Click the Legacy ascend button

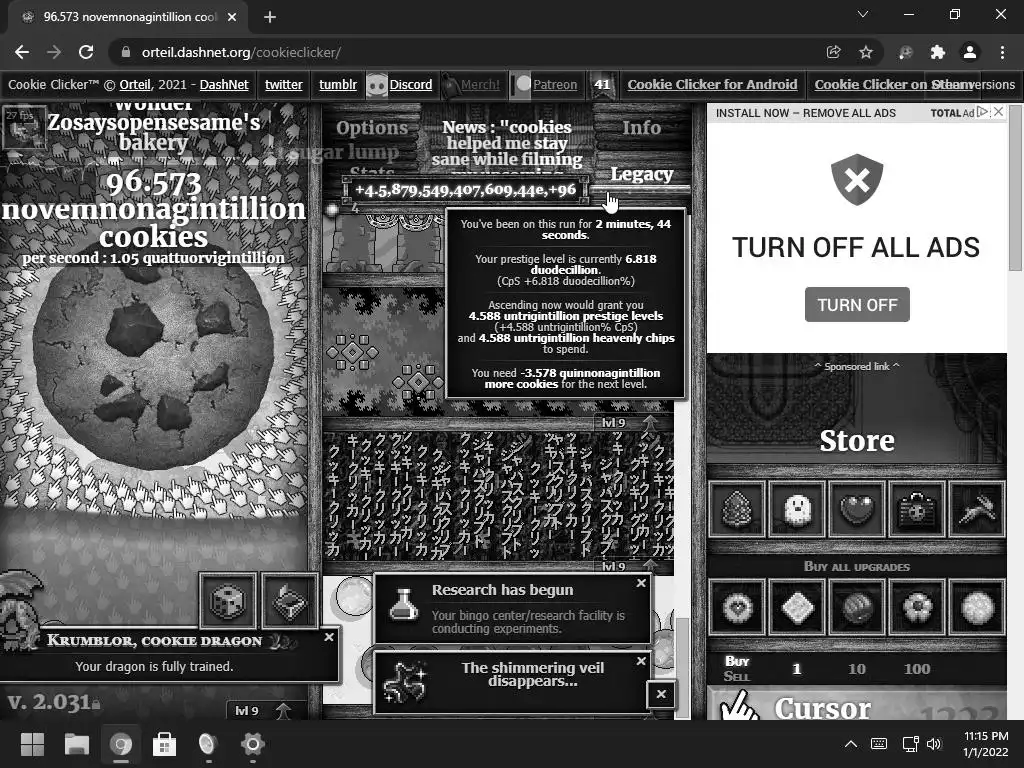[641, 174]
